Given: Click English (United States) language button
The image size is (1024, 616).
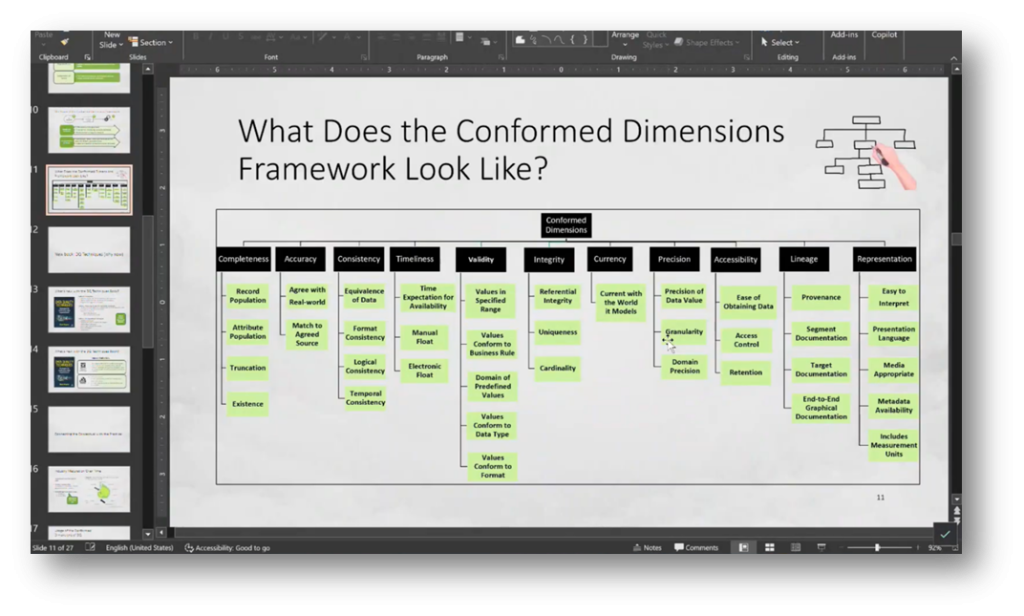Looking at the screenshot, I should (x=140, y=548).
